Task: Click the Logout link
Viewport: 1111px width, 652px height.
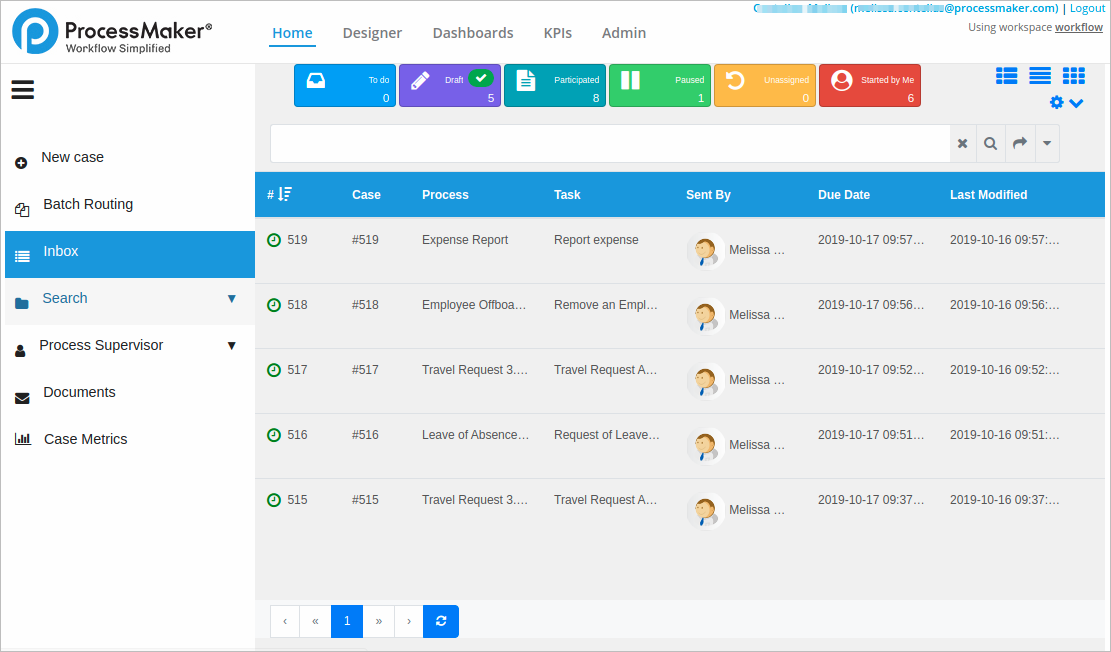Action: pos(1087,8)
